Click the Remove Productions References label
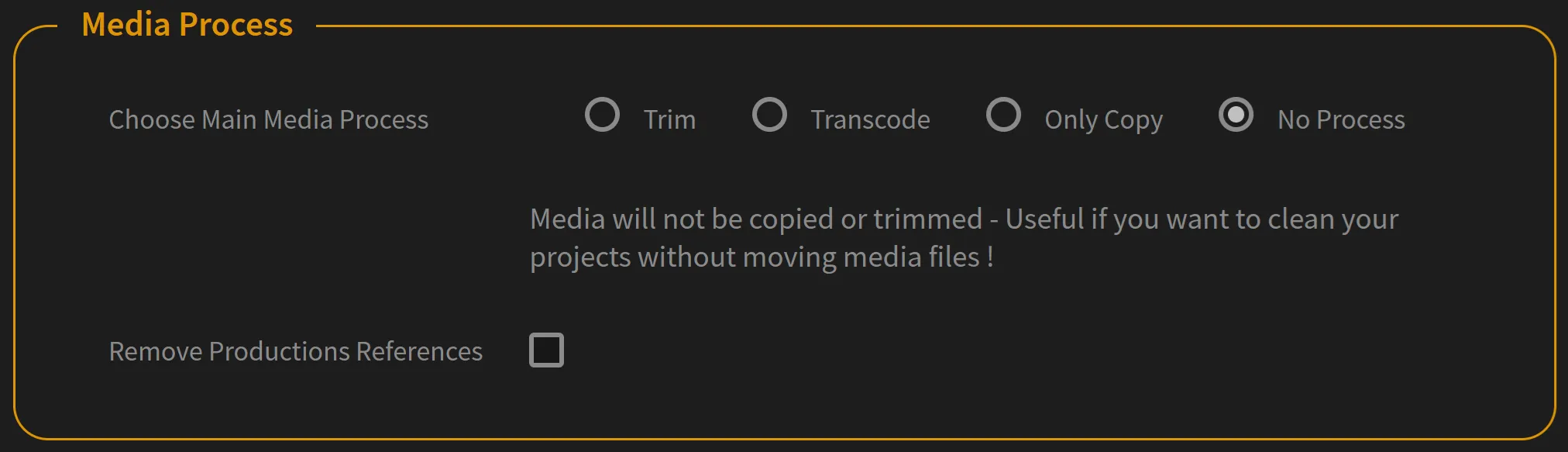Viewport: 1568px width, 452px height. tap(296, 350)
